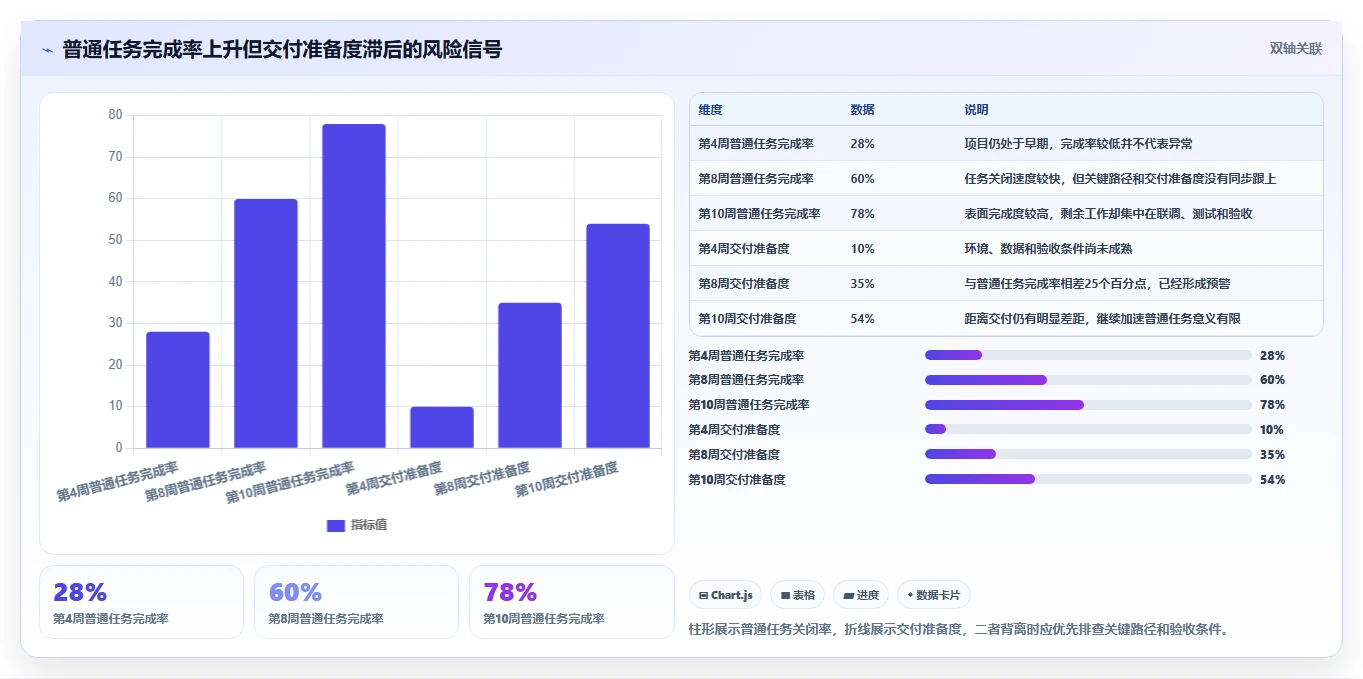Click the 表格 chip
This screenshot has height=679, width=1363.
797,595
